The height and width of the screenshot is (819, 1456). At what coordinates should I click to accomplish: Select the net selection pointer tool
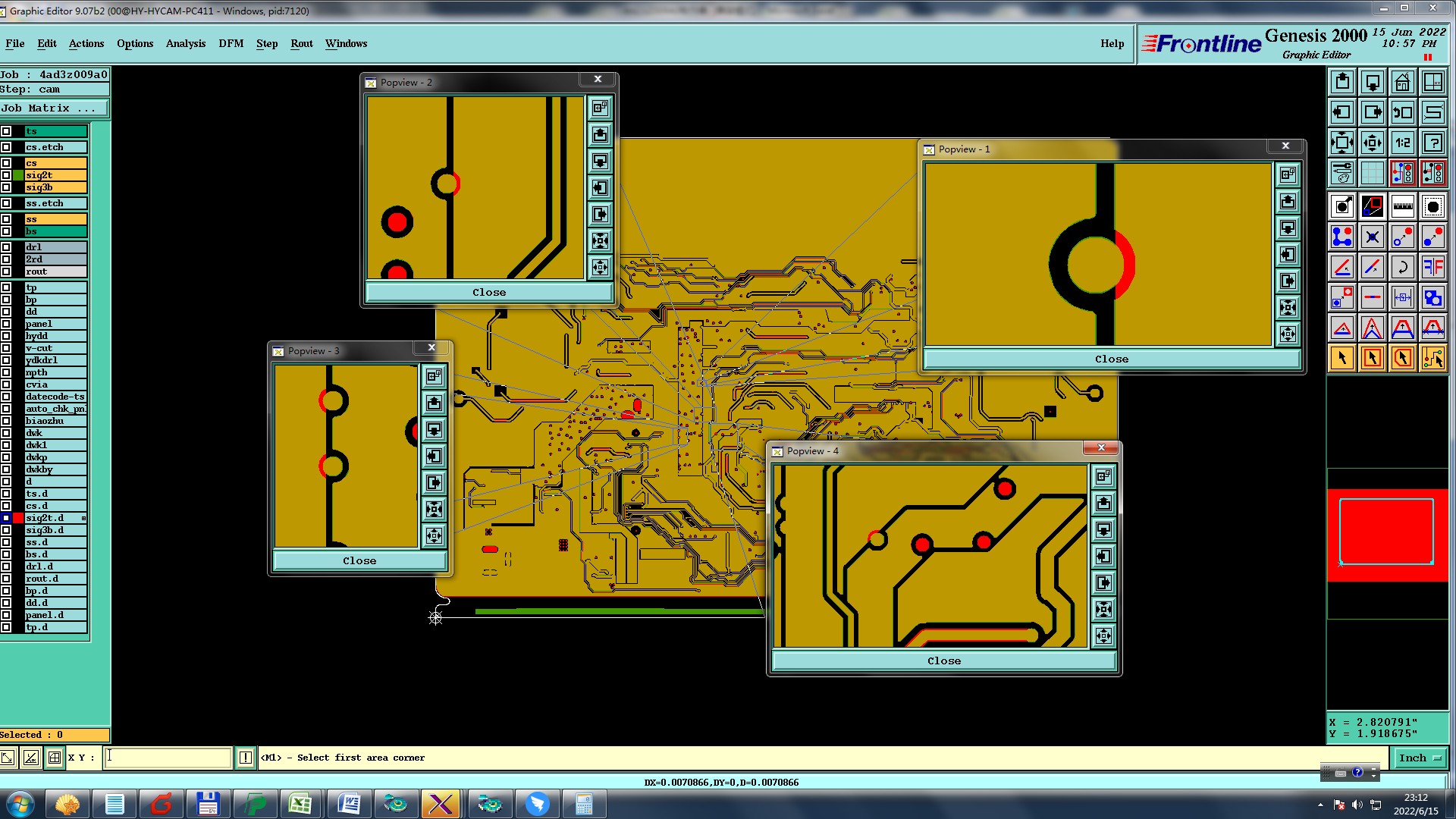coord(1432,358)
